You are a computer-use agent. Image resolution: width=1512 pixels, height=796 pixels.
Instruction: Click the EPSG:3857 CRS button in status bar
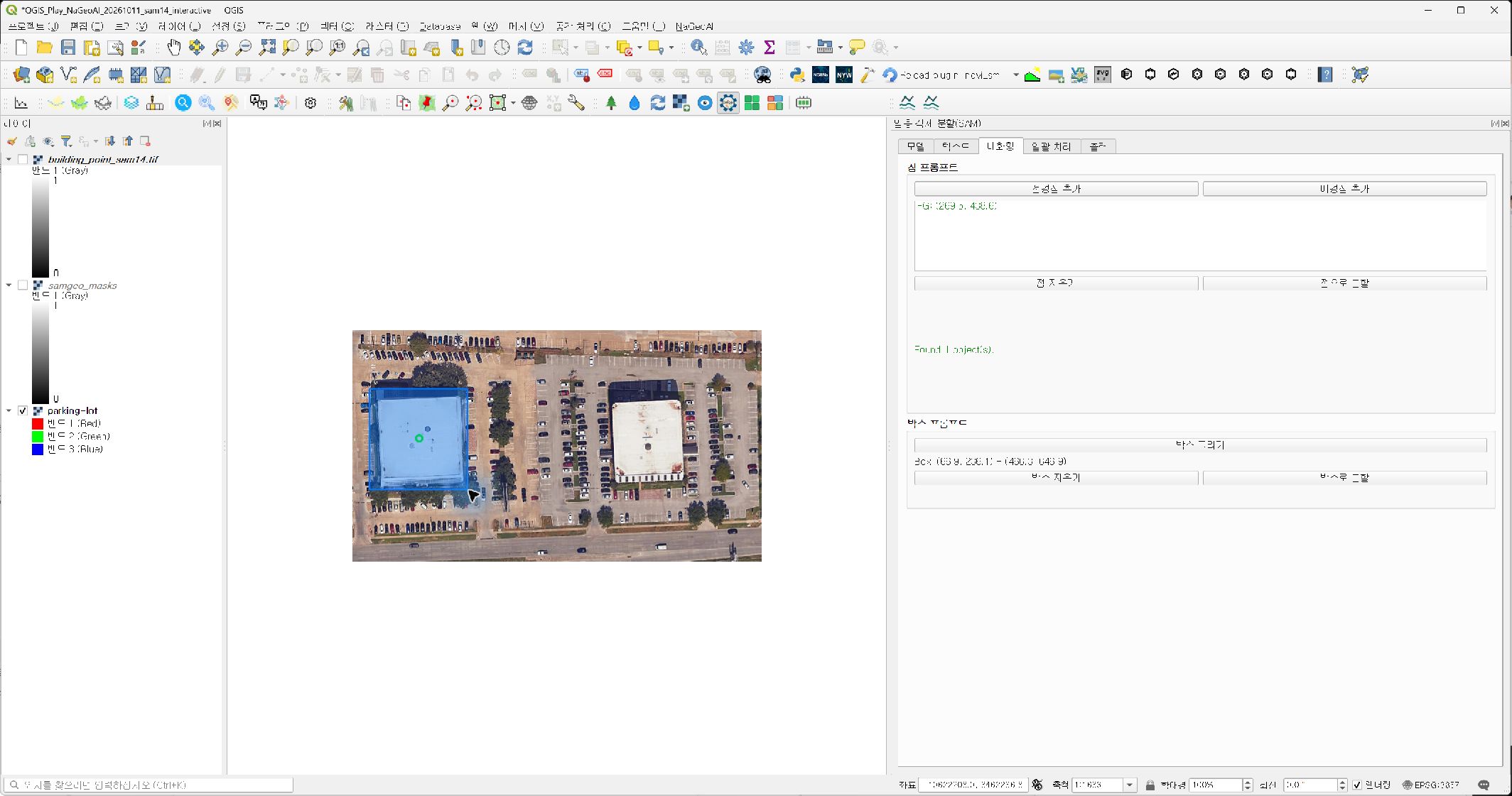[x=1430, y=785]
